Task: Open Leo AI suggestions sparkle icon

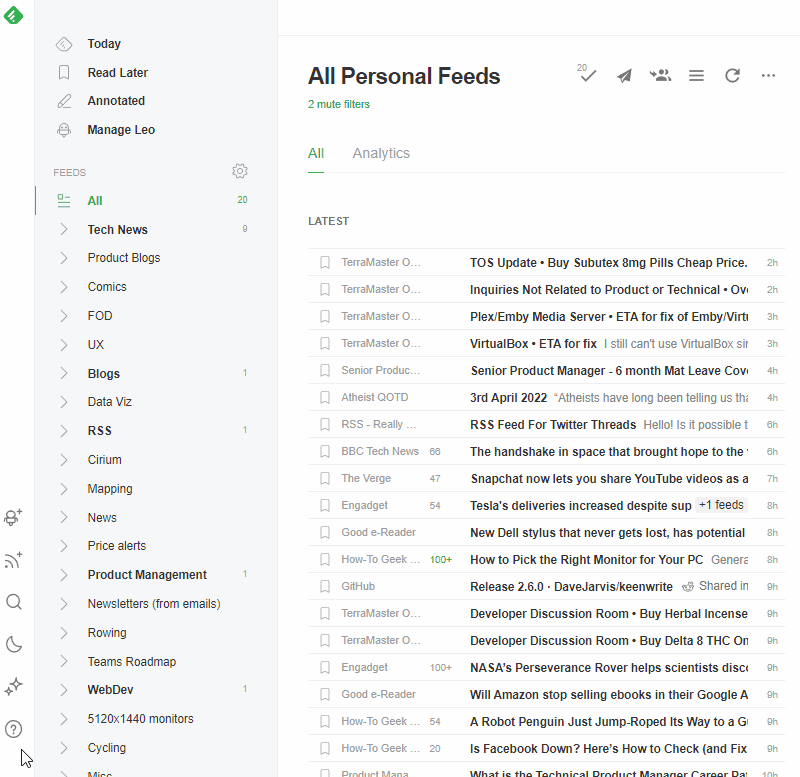Action: 14,686
